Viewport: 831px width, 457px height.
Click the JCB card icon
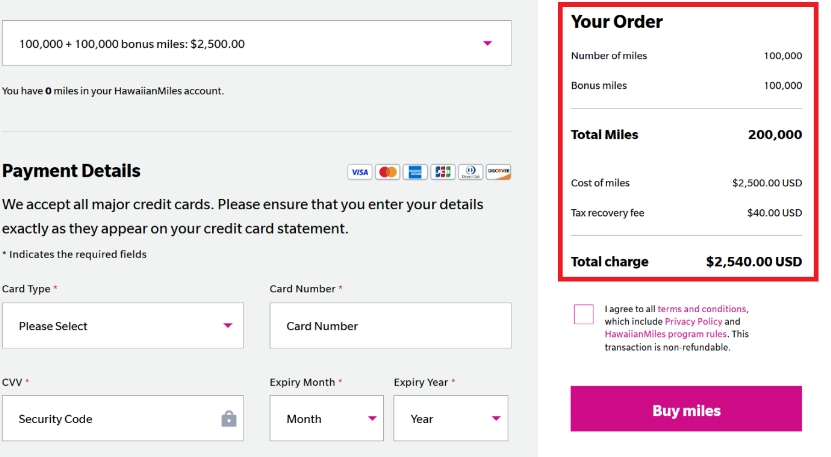(443, 172)
